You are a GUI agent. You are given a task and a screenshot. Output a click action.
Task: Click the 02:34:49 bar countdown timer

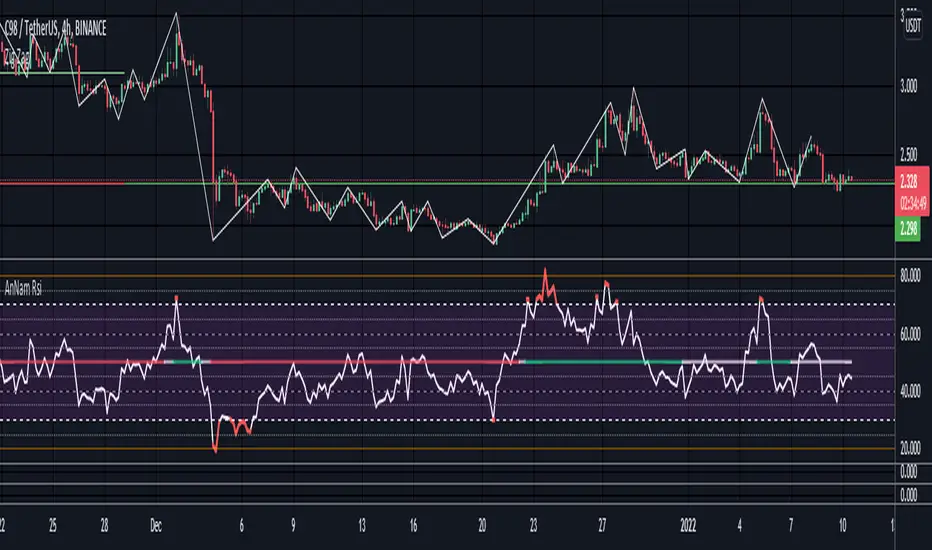pyautogui.click(x=912, y=205)
